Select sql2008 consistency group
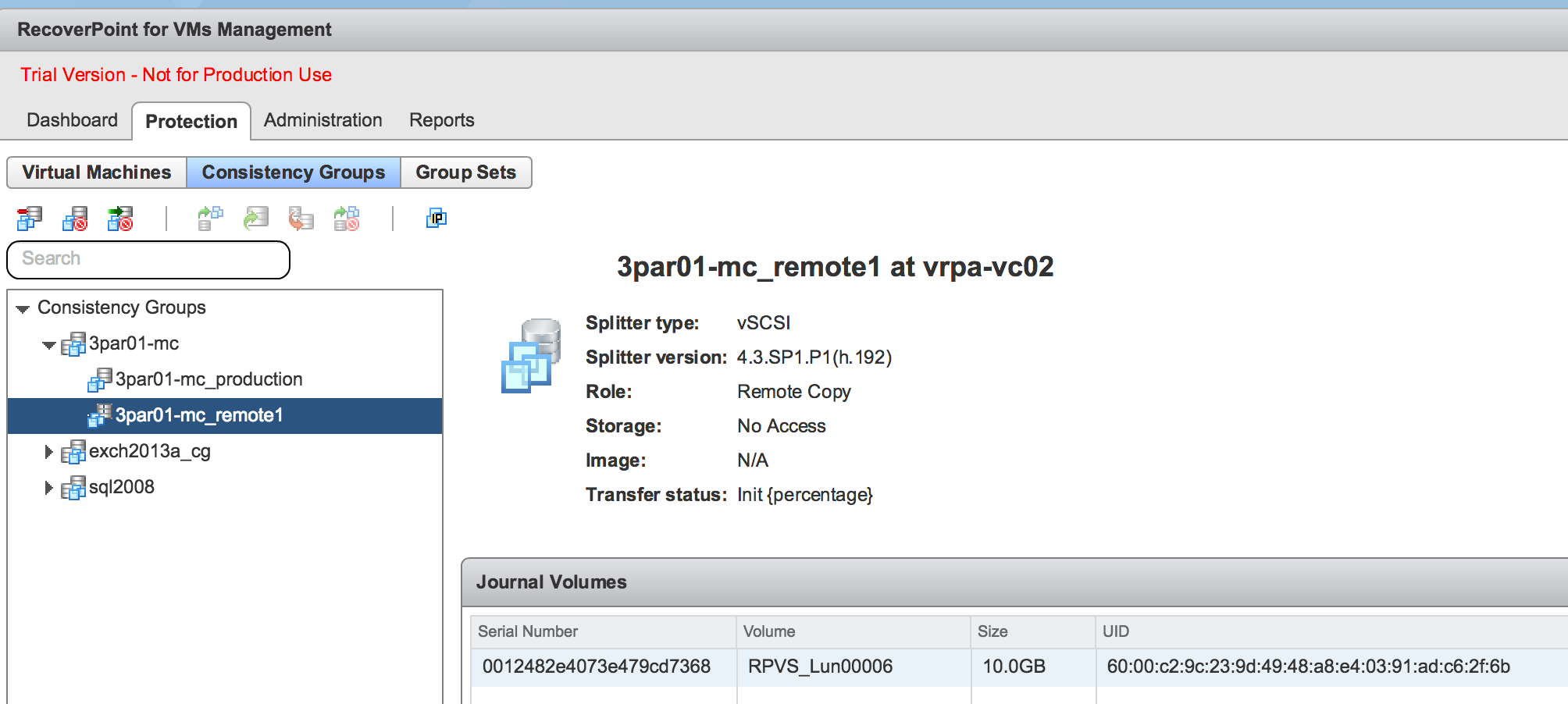Viewport: 1568px width, 704px height. click(x=121, y=487)
